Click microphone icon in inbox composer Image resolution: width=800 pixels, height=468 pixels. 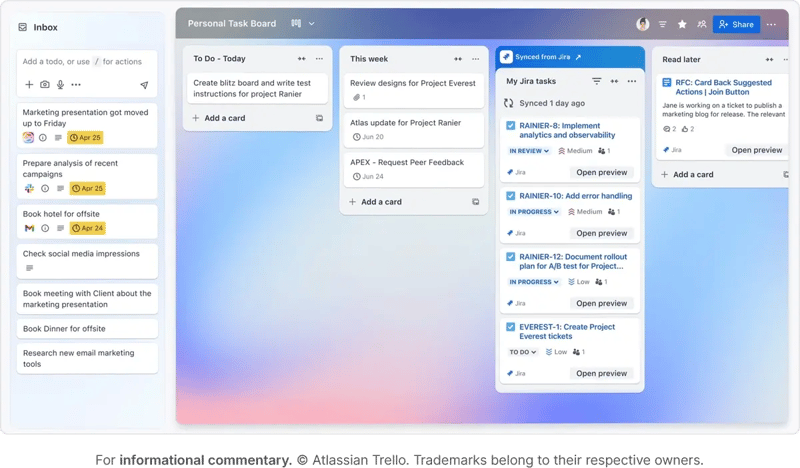tap(60, 85)
